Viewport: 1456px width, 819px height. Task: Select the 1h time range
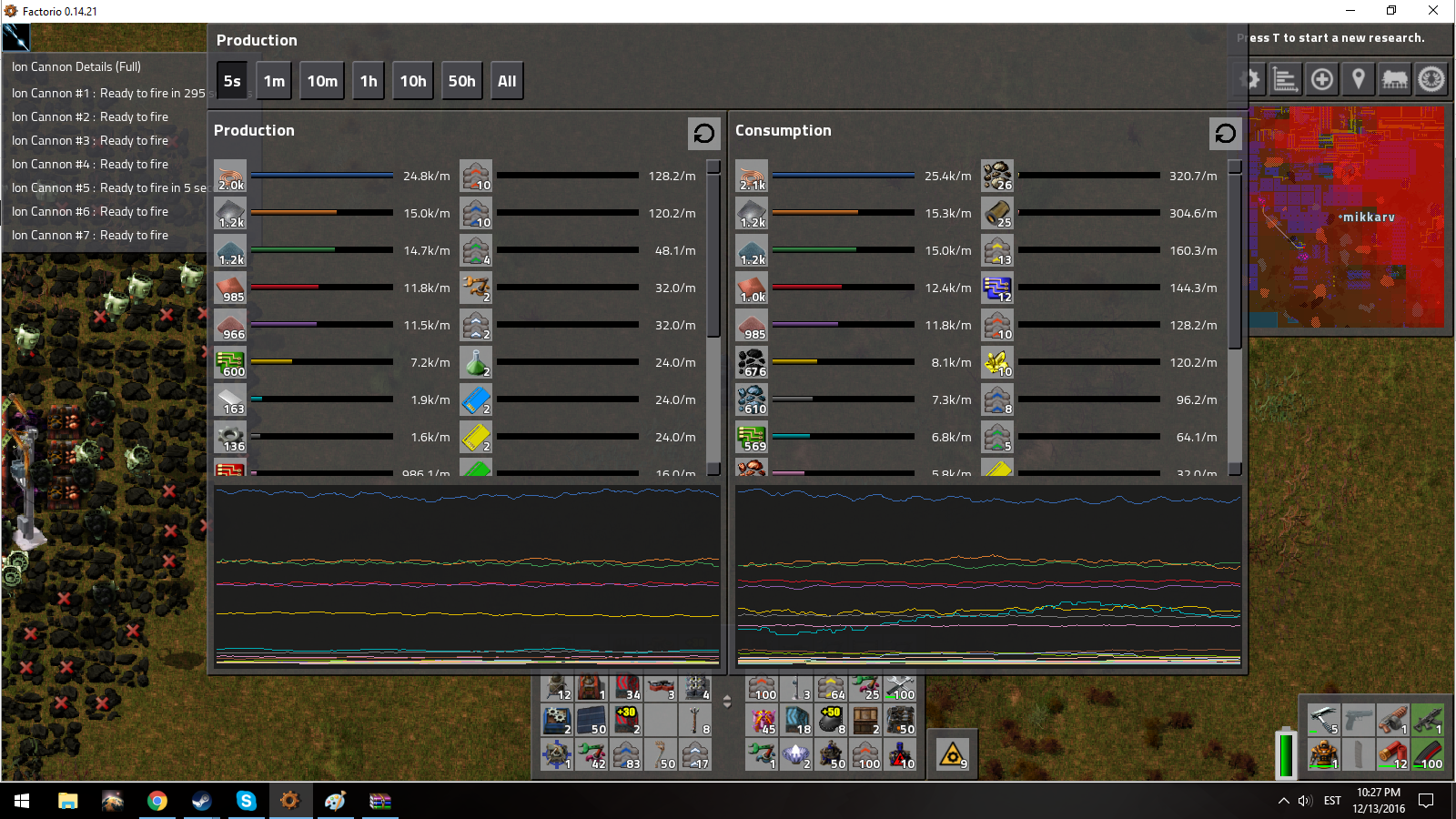pos(369,81)
